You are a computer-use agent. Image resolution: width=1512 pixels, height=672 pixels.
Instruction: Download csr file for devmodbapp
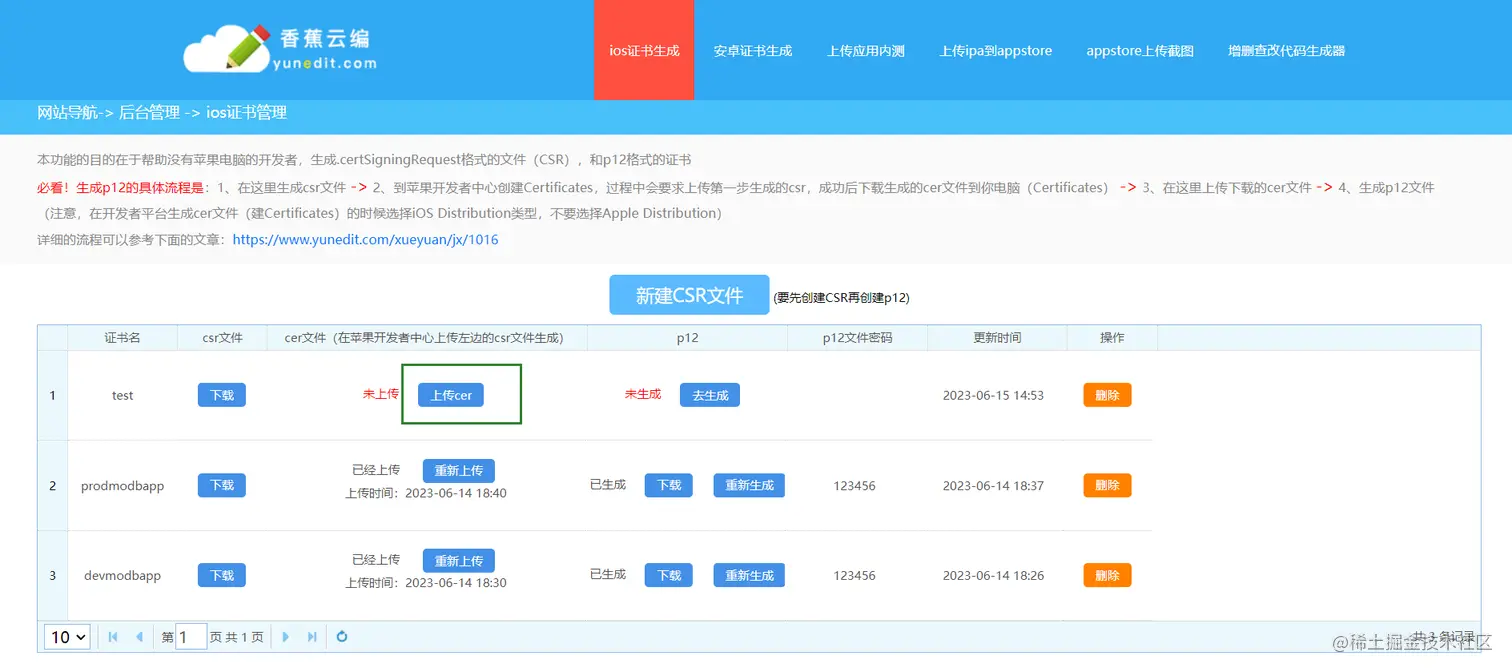coord(222,575)
